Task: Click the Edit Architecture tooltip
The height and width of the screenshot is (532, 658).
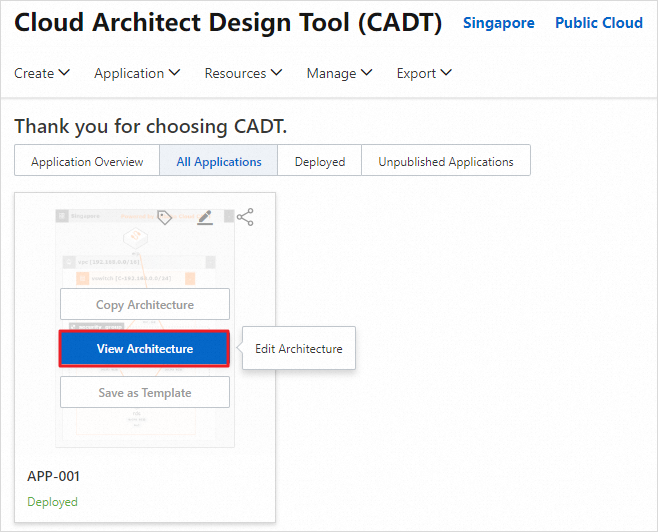Action: (299, 349)
